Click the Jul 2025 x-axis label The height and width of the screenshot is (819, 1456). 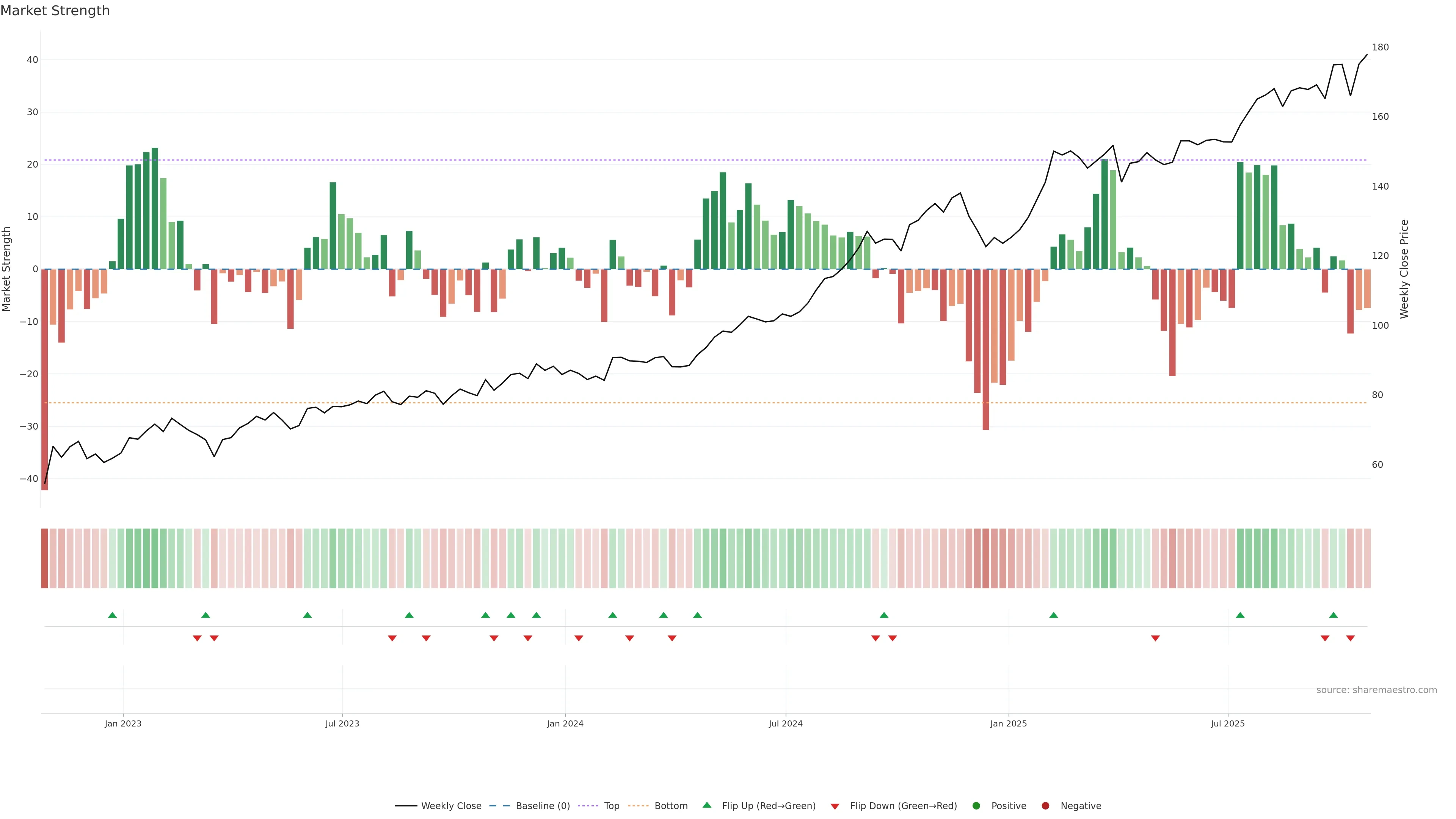pyautogui.click(x=1228, y=723)
